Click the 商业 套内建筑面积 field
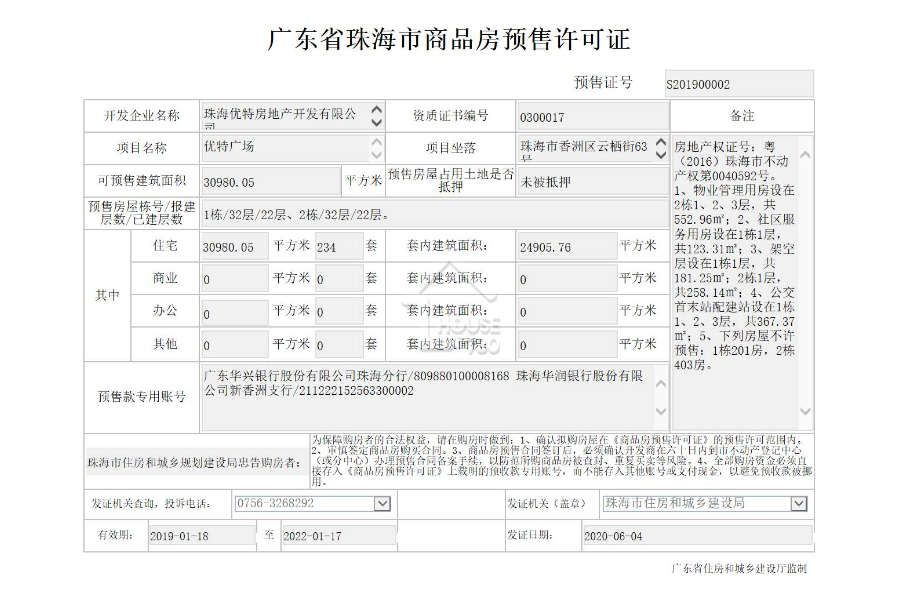The image size is (900, 600). pyautogui.click(x=567, y=279)
